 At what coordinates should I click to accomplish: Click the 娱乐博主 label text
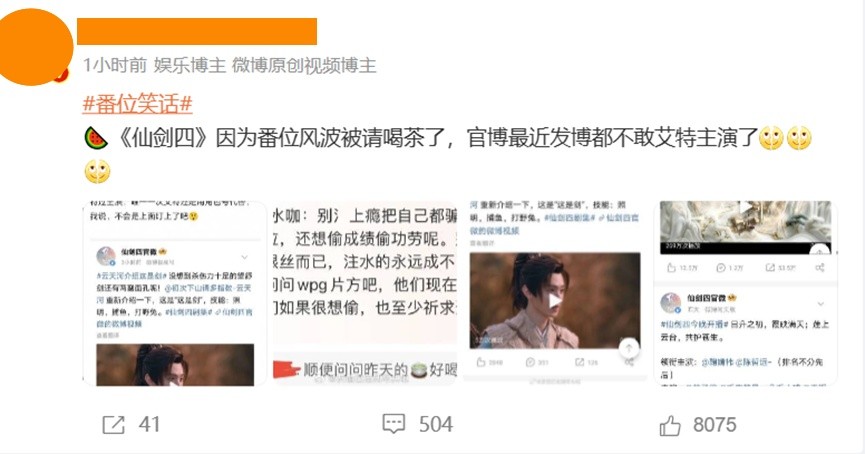point(190,65)
